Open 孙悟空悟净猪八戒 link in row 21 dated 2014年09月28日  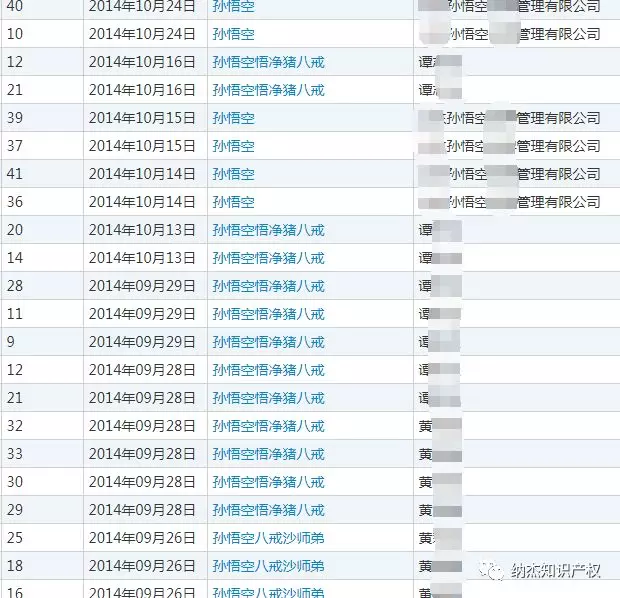[268, 398]
